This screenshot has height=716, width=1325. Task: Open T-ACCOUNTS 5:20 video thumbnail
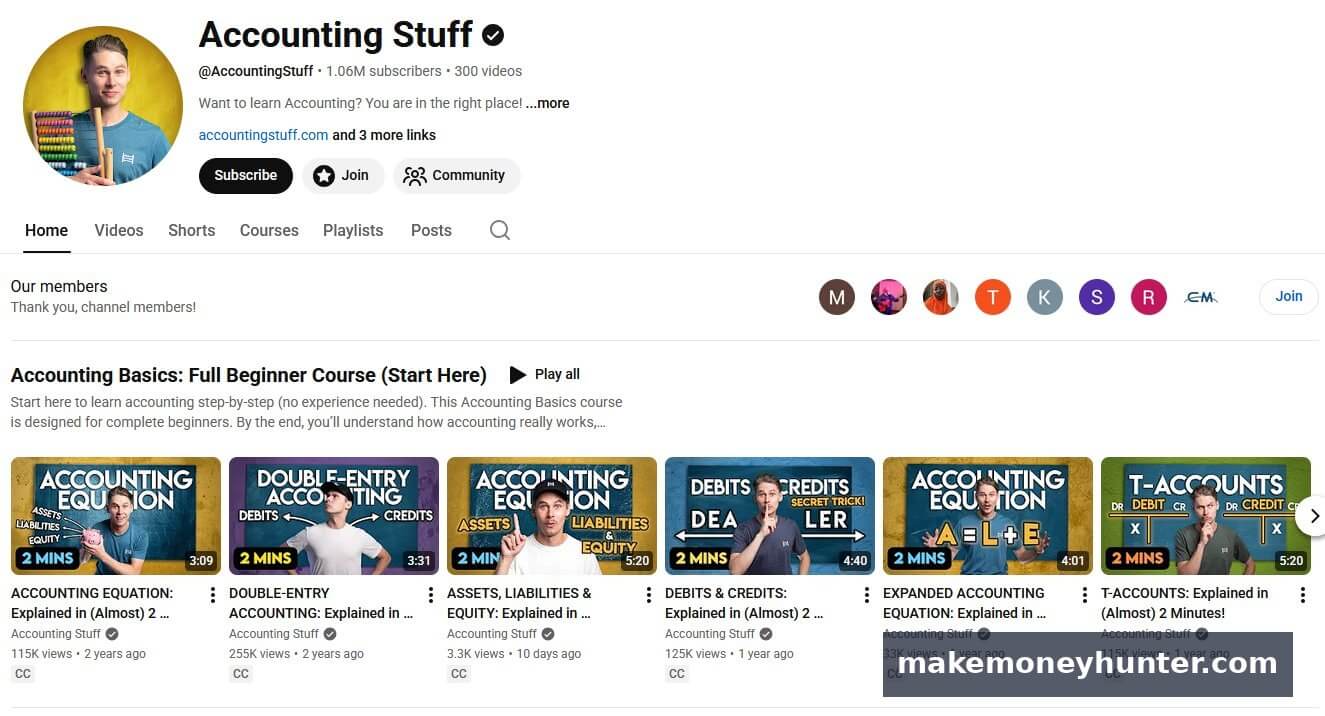click(x=1206, y=516)
